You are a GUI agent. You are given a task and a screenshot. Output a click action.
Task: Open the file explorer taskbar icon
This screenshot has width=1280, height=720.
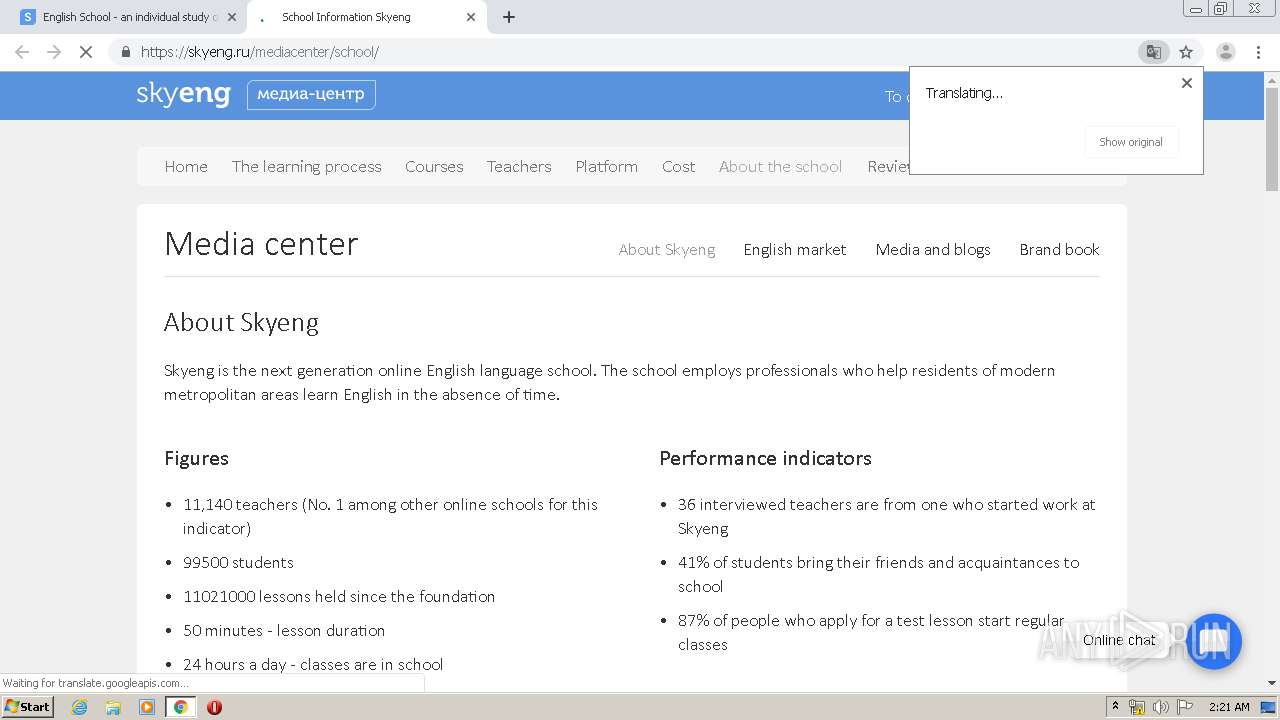coord(113,707)
